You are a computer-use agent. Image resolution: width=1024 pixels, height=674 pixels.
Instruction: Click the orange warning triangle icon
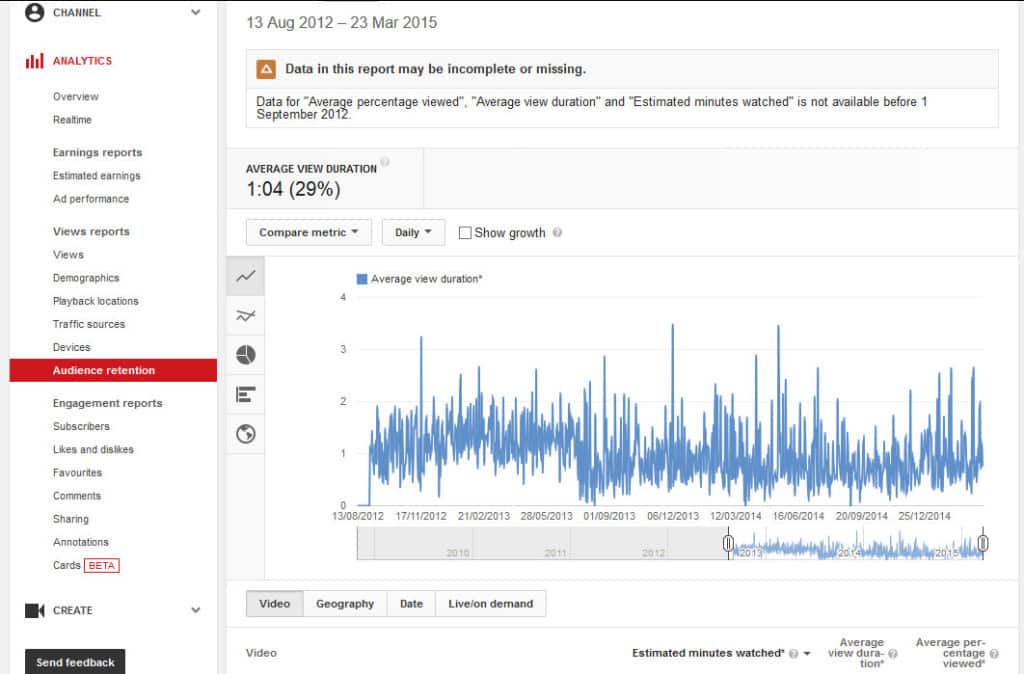point(266,69)
